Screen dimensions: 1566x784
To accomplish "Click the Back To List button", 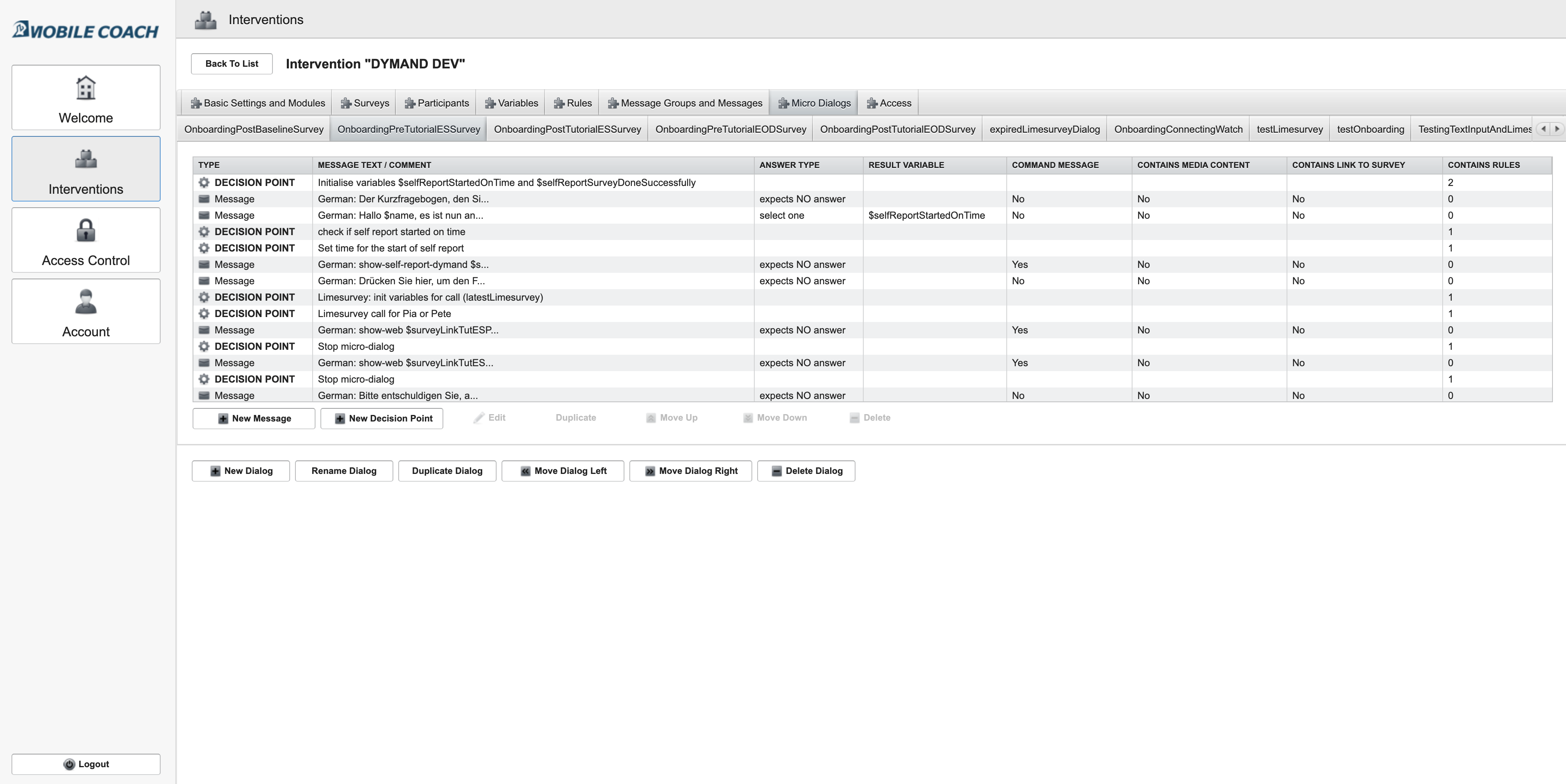I will [231, 64].
